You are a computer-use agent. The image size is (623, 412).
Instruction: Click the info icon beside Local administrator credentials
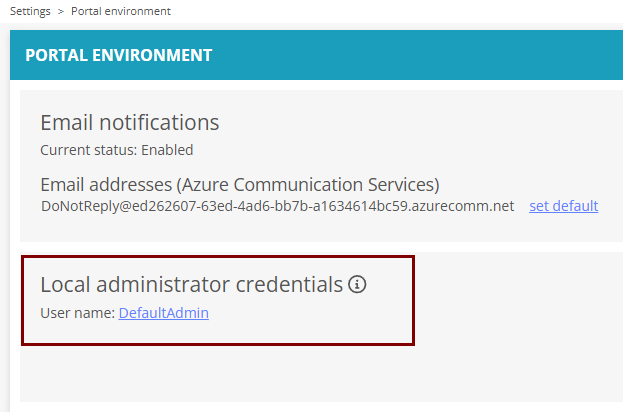(x=357, y=284)
